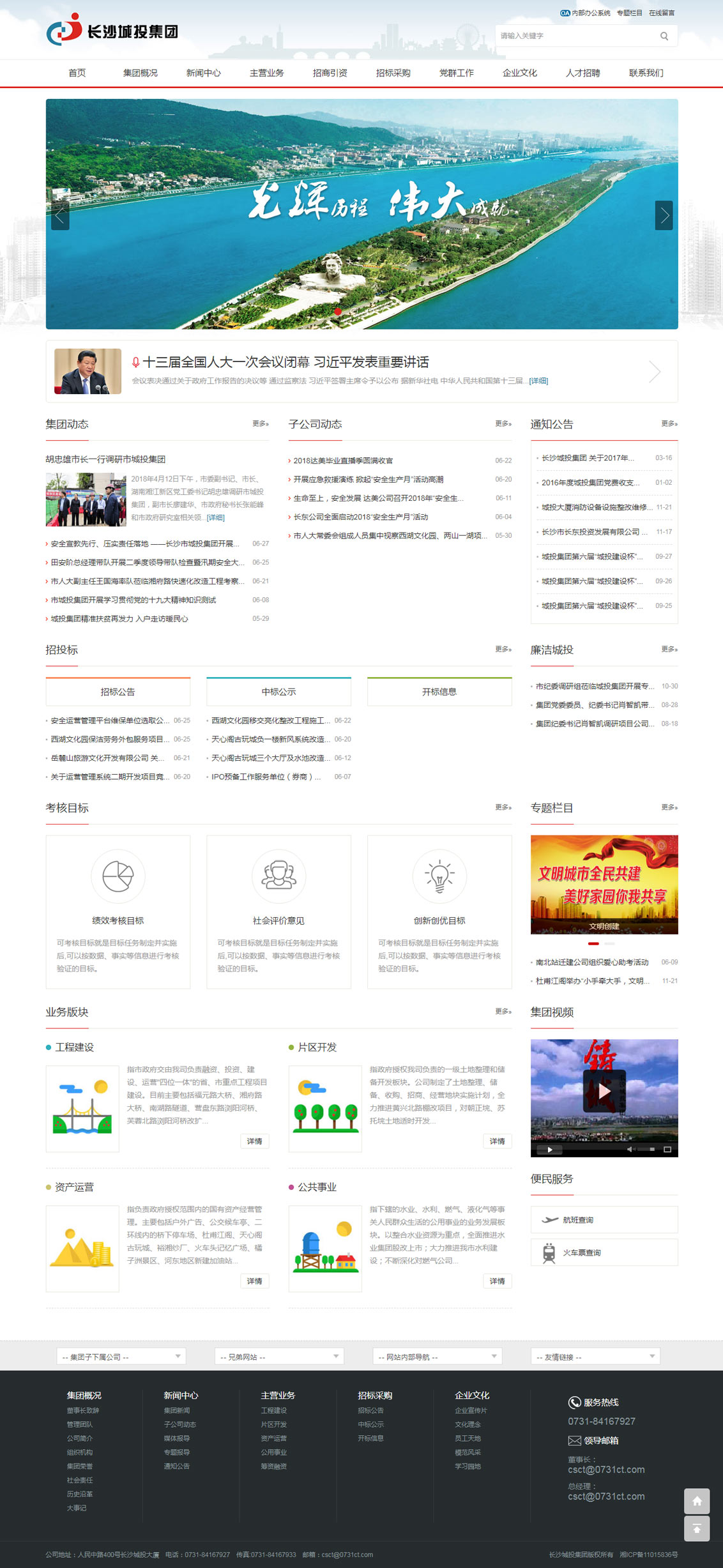Viewport: 723px width, 1568px height.
Task: Switch to the 中标公示 tab
Action: pos(278,692)
